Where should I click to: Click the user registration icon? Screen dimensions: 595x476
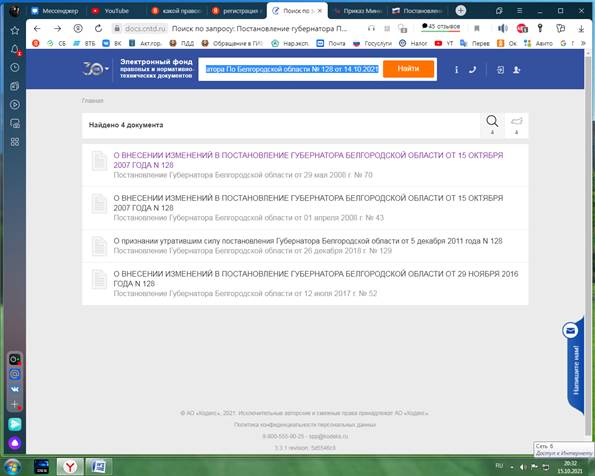(516, 70)
